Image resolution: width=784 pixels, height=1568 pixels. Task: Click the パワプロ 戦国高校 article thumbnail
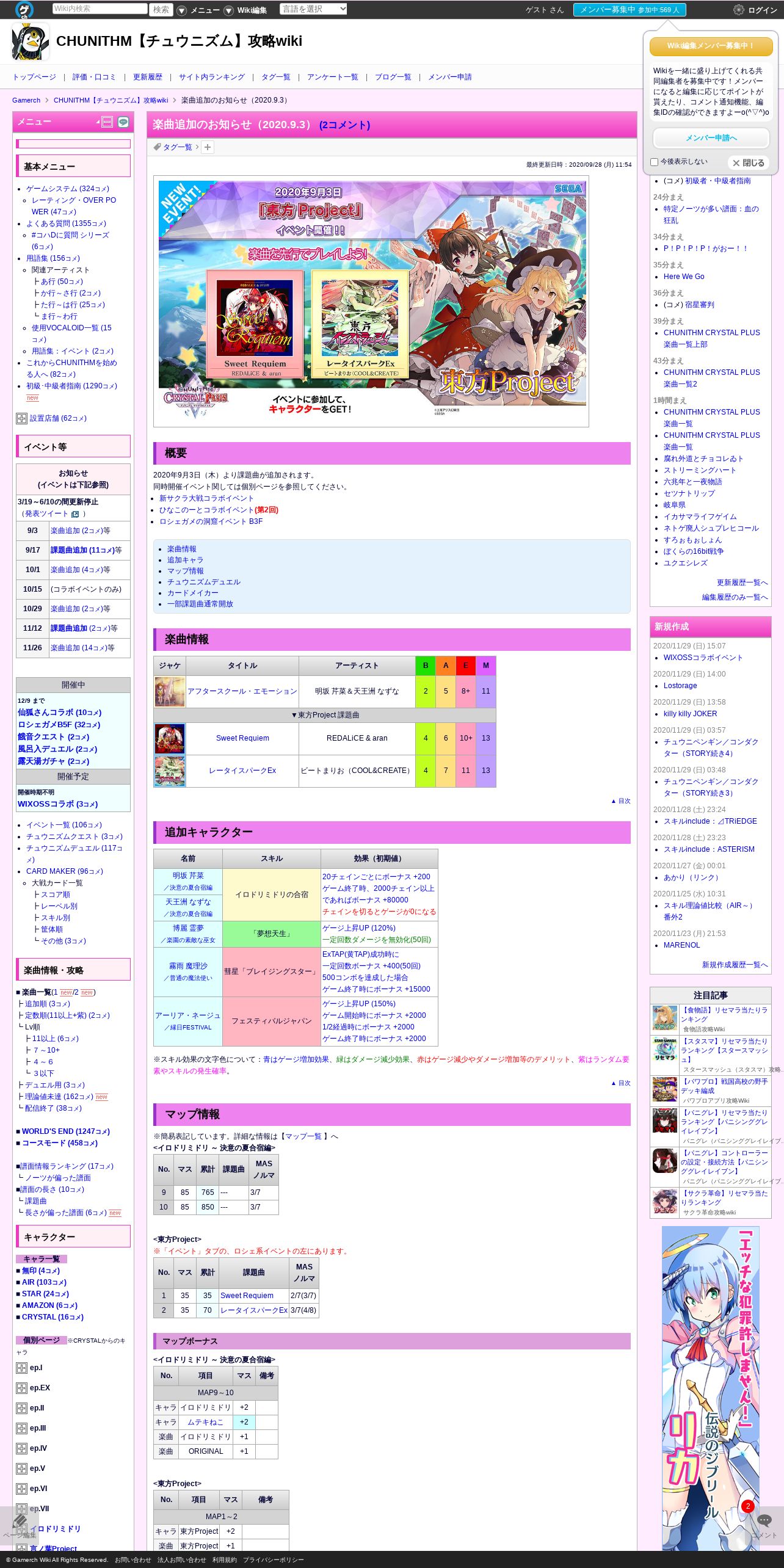point(665,1089)
